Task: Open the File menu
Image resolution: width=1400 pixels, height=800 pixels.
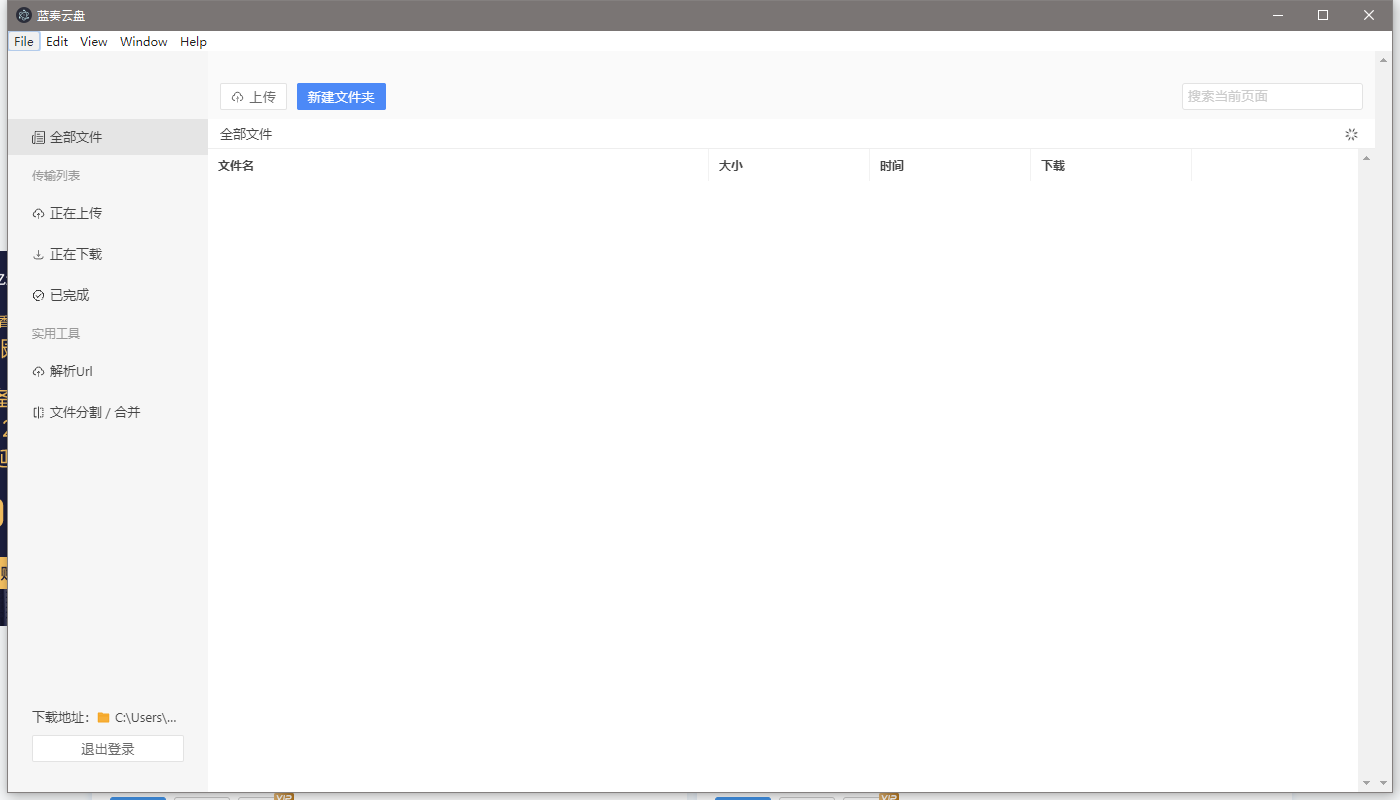Action: (24, 42)
